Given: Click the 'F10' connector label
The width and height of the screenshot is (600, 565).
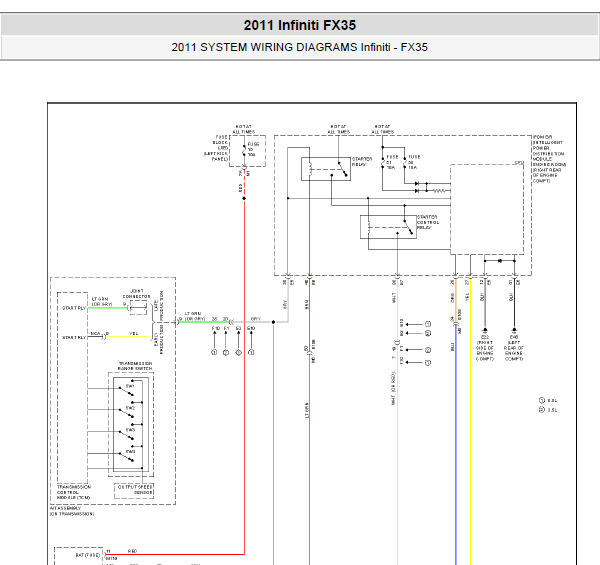Looking at the screenshot, I should click(215, 328).
